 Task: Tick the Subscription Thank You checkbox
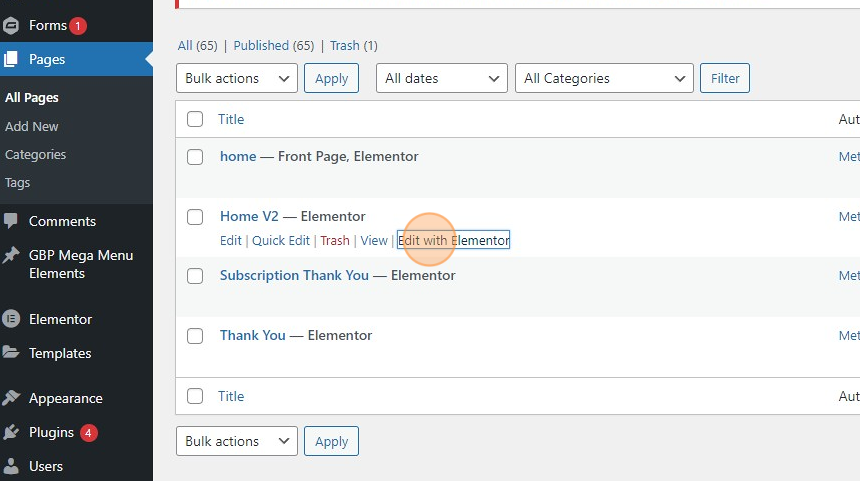195,276
